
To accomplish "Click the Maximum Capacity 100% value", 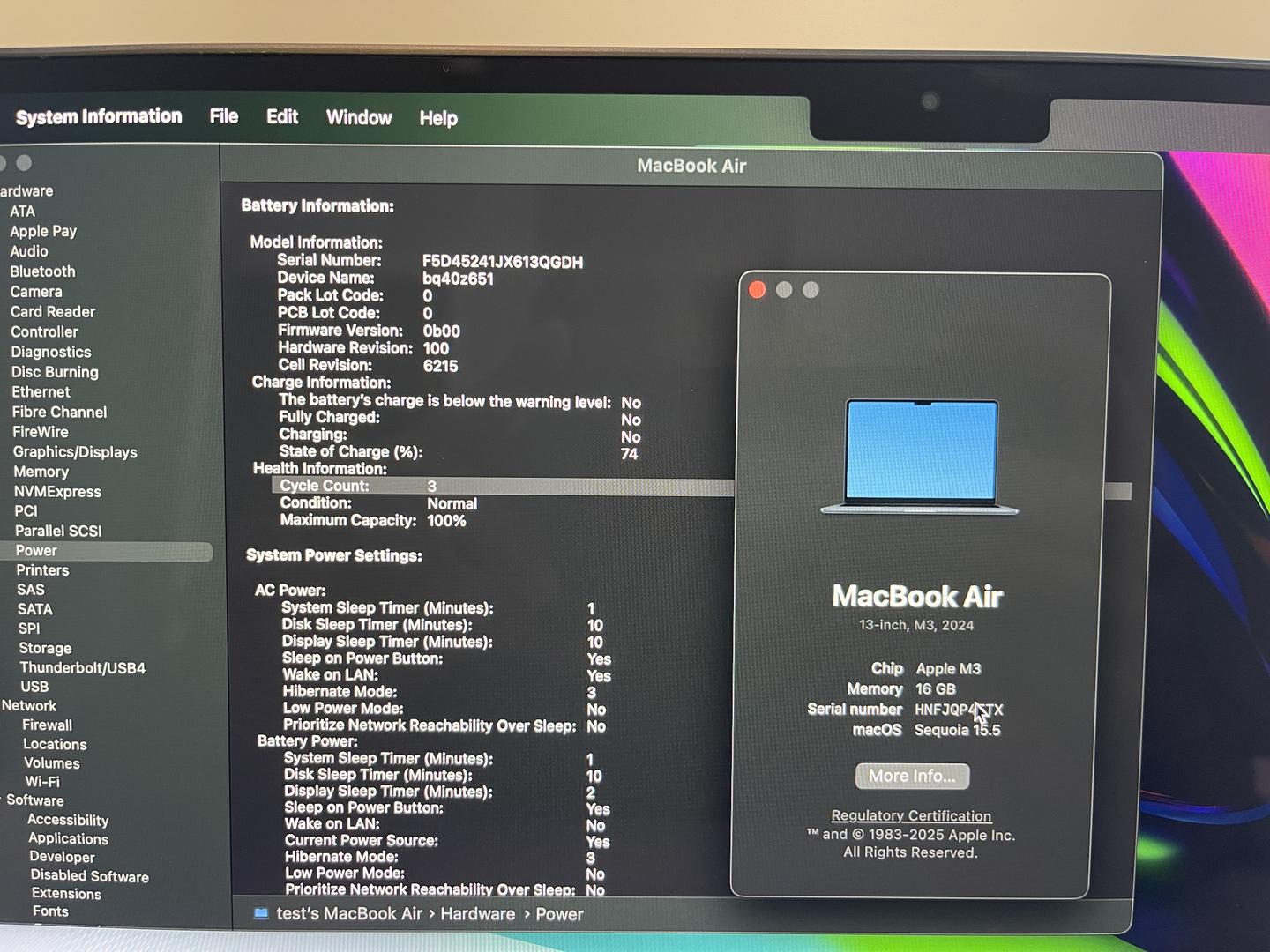I will tap(446, 521).
